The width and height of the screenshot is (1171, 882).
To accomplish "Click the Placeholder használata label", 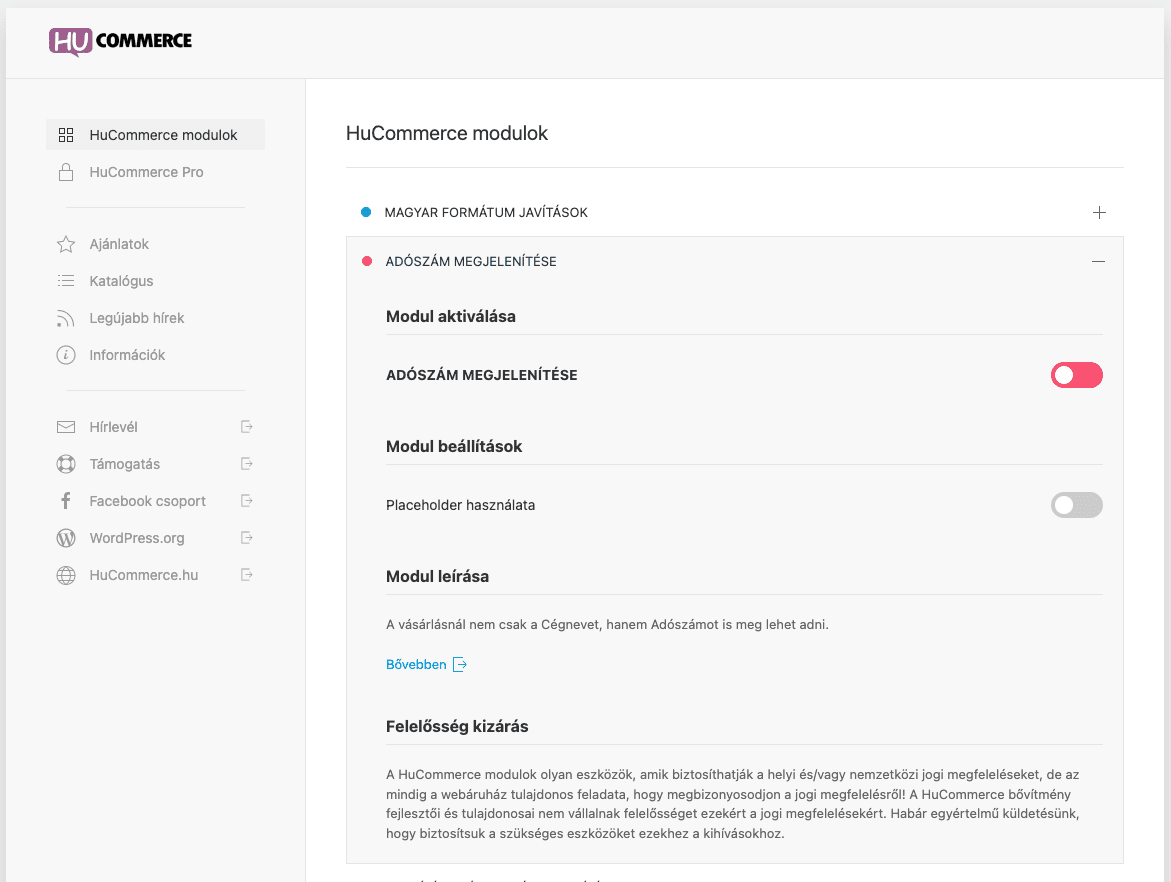I will tap(461, 505).
